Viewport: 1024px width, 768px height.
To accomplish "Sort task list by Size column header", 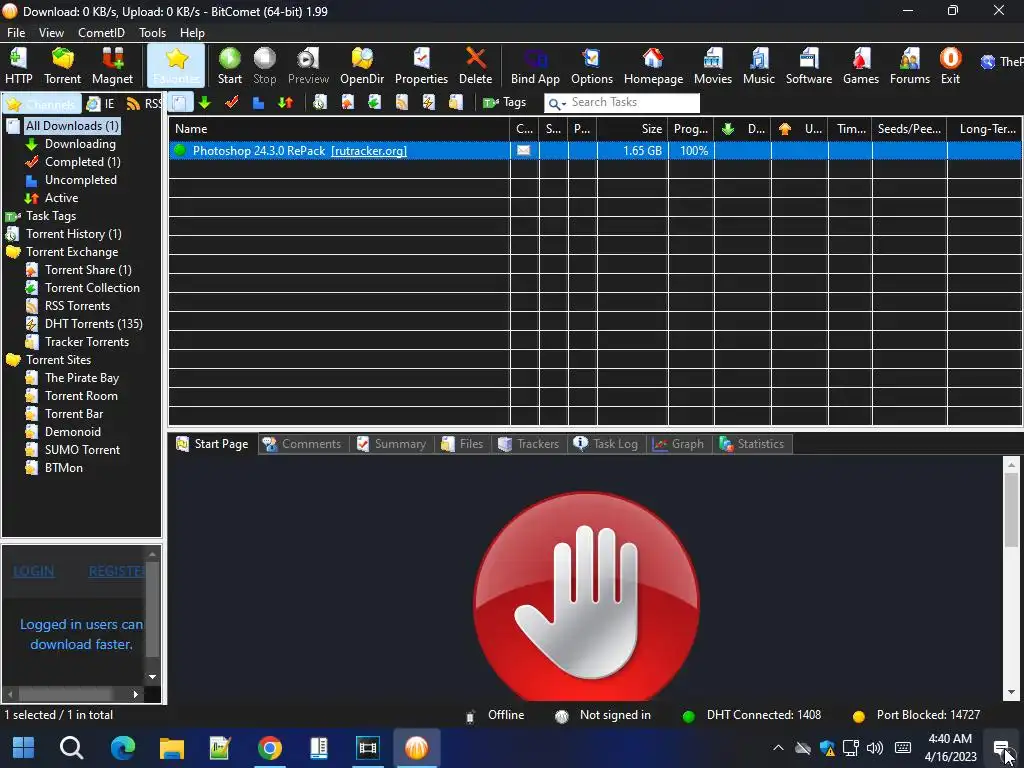I will 632,129.
